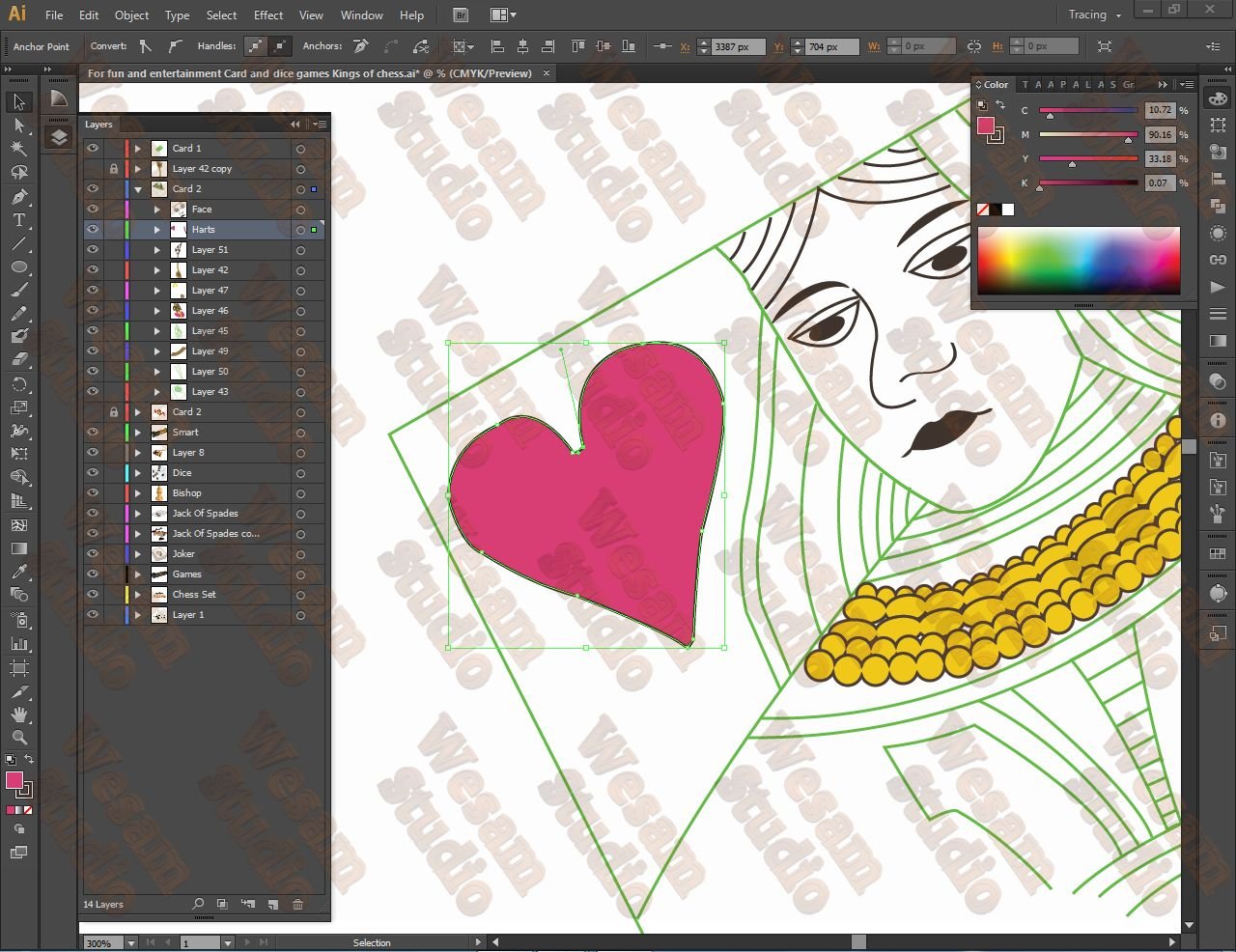Close the Kings of chess document tab
This screenshot has height=952, width=1236.
[547, 73]
